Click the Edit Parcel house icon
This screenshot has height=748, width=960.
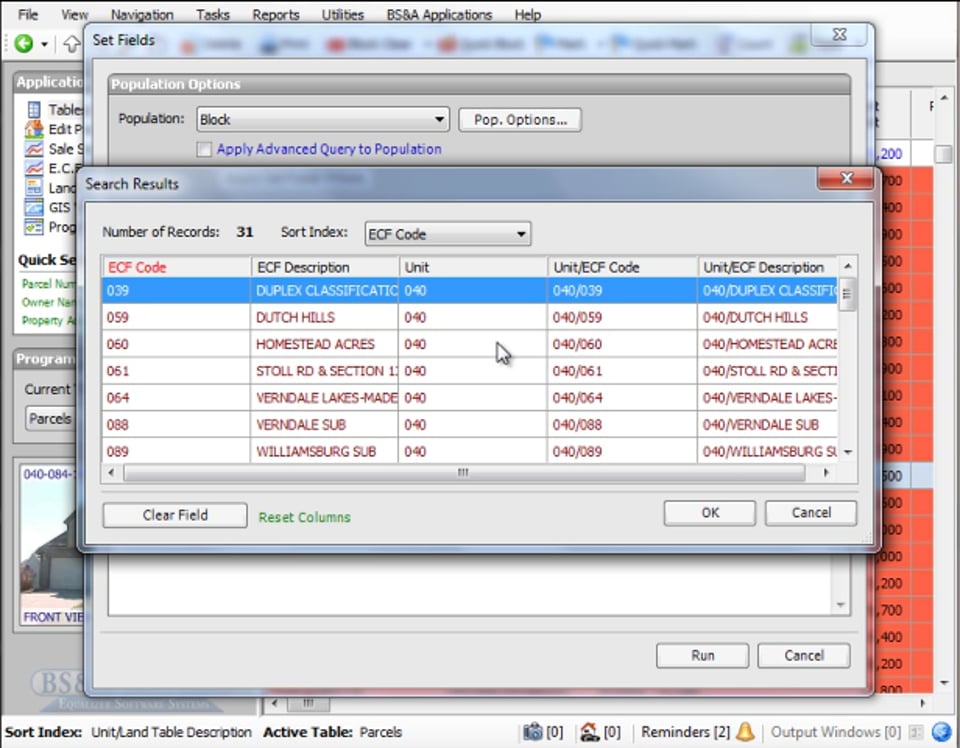point(34,129)
